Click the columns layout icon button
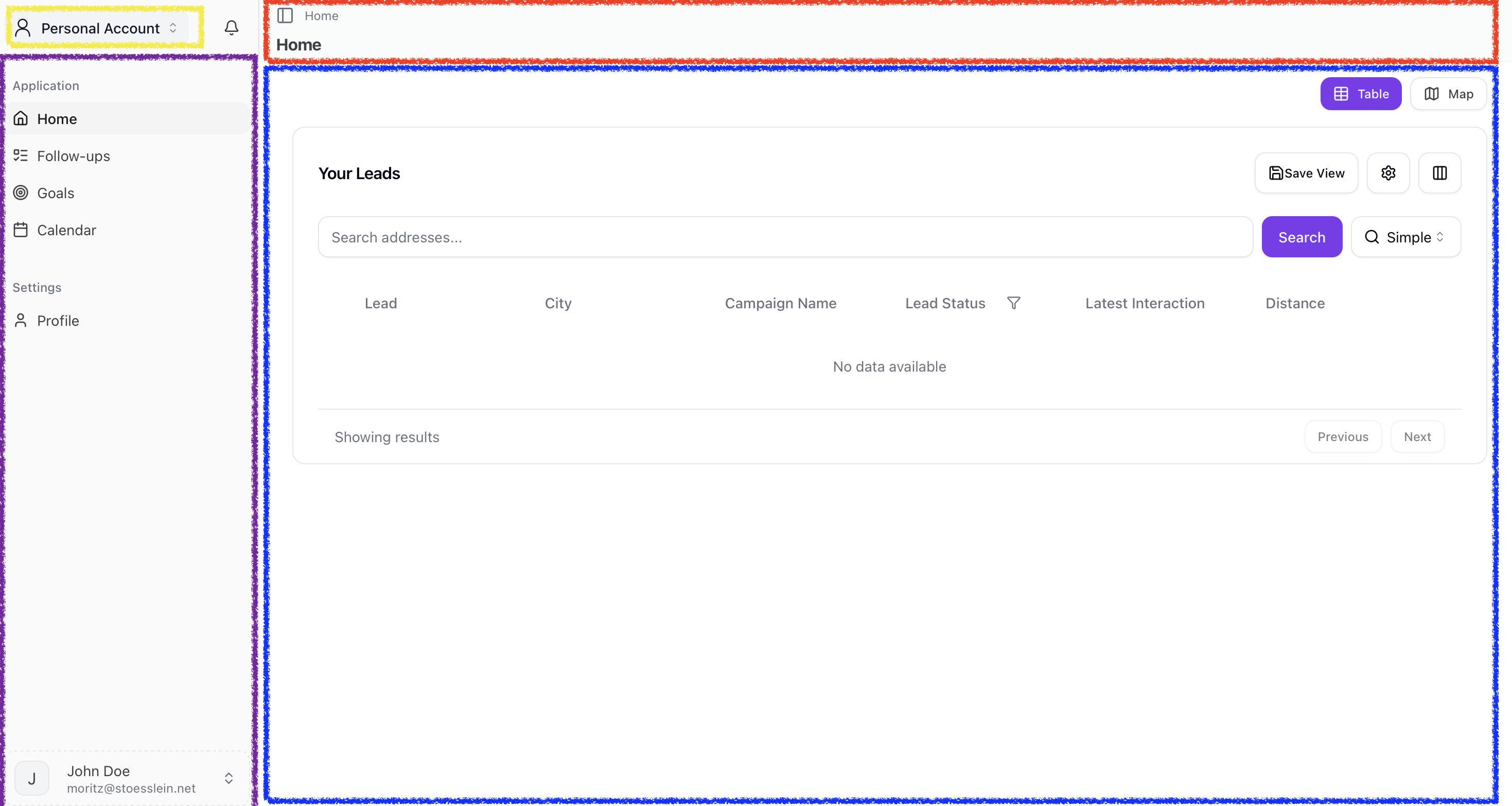This screenshot has height=806, width=1512. click(x=1439, y=173)
